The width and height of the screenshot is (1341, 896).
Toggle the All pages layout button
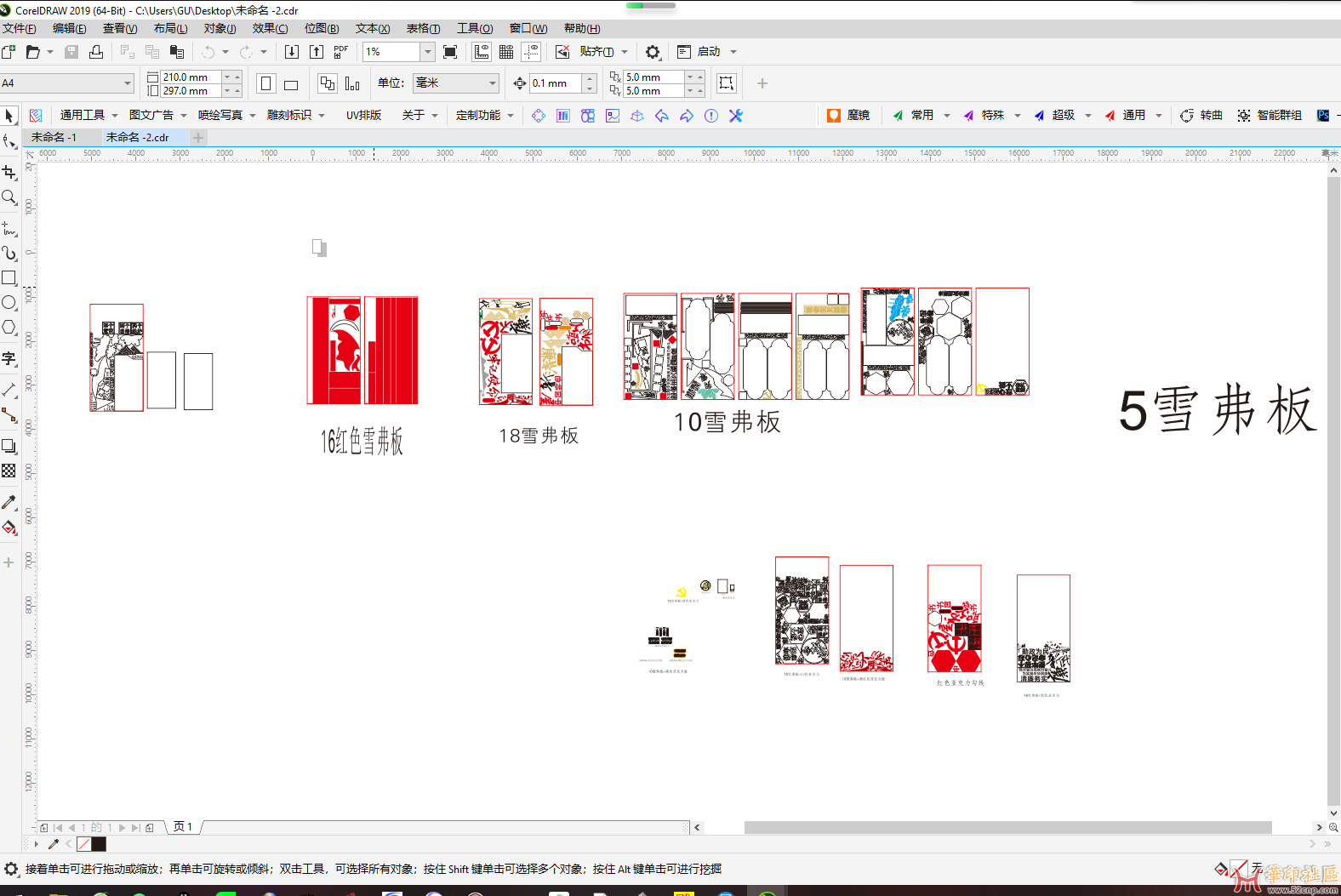(328, 83)
